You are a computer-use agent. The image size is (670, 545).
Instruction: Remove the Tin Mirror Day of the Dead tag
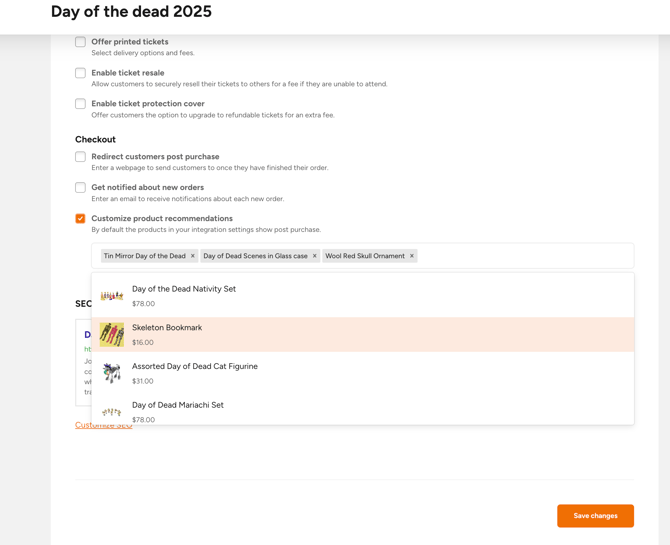[193, 256]
